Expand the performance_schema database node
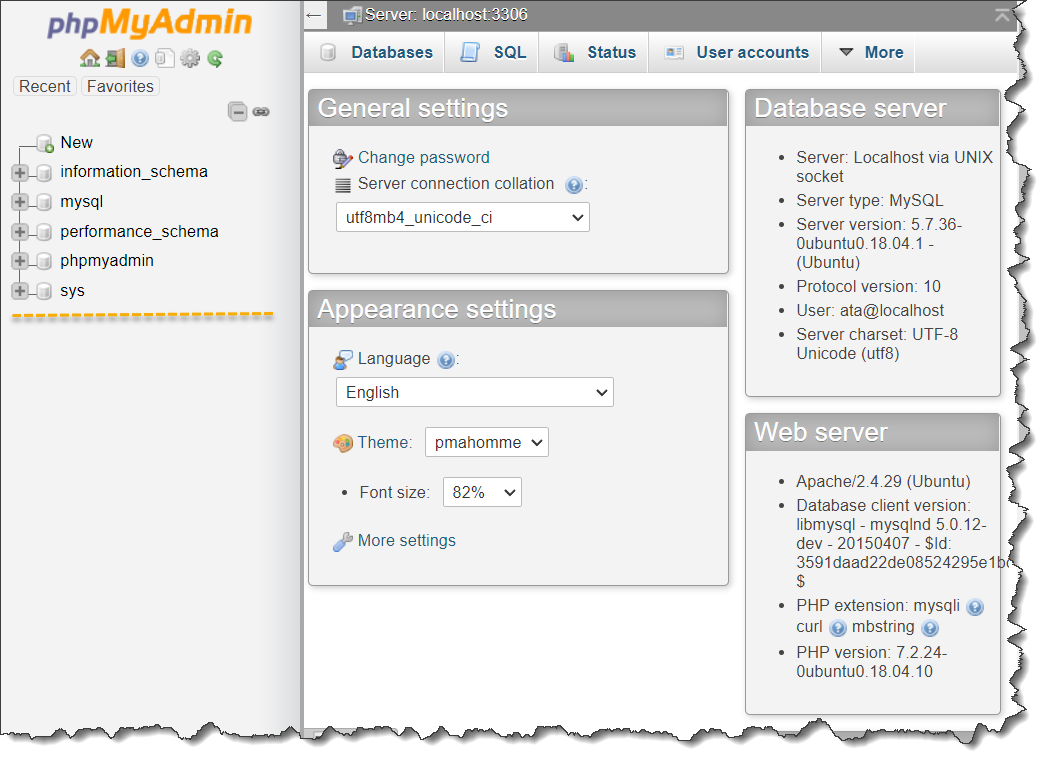 (19, 232)
